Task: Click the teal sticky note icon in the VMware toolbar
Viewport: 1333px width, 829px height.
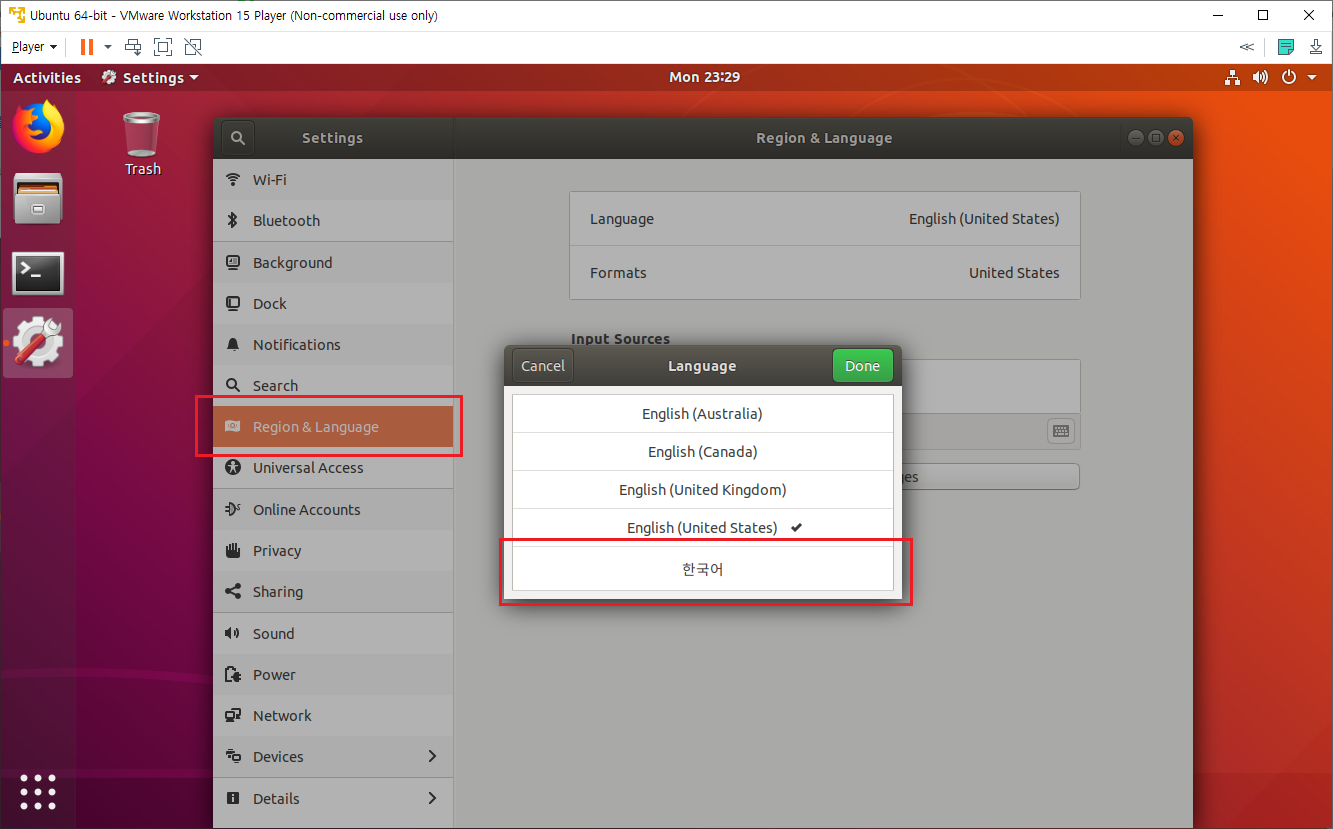Action: (x=1286, y=47)
